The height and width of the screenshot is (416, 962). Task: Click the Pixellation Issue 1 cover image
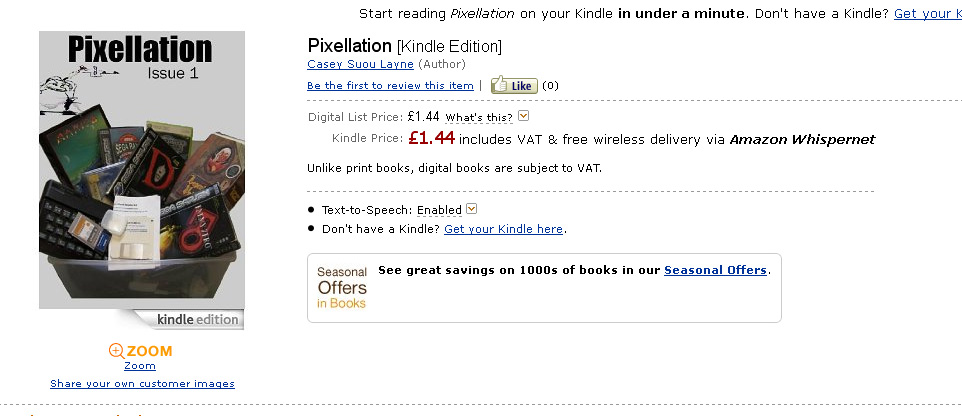141,170
